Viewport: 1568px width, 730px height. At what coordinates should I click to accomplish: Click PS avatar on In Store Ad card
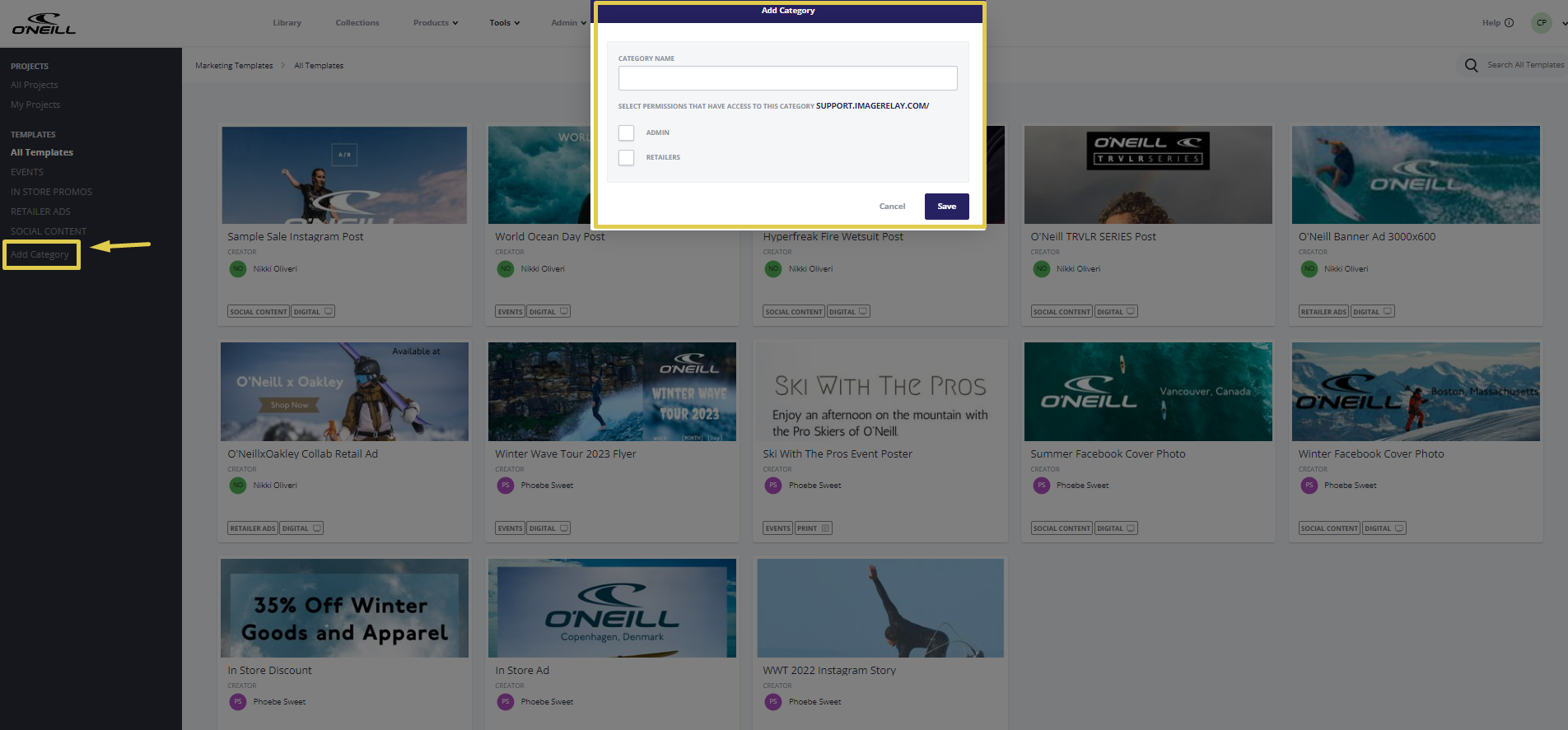[506, 701]
